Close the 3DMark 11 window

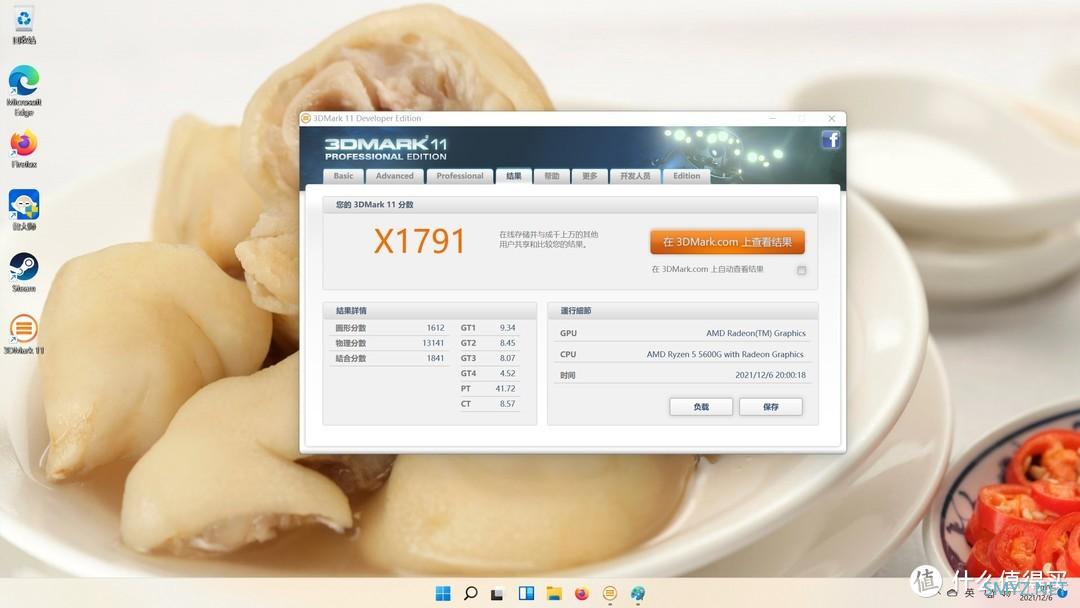click(831, 118)
